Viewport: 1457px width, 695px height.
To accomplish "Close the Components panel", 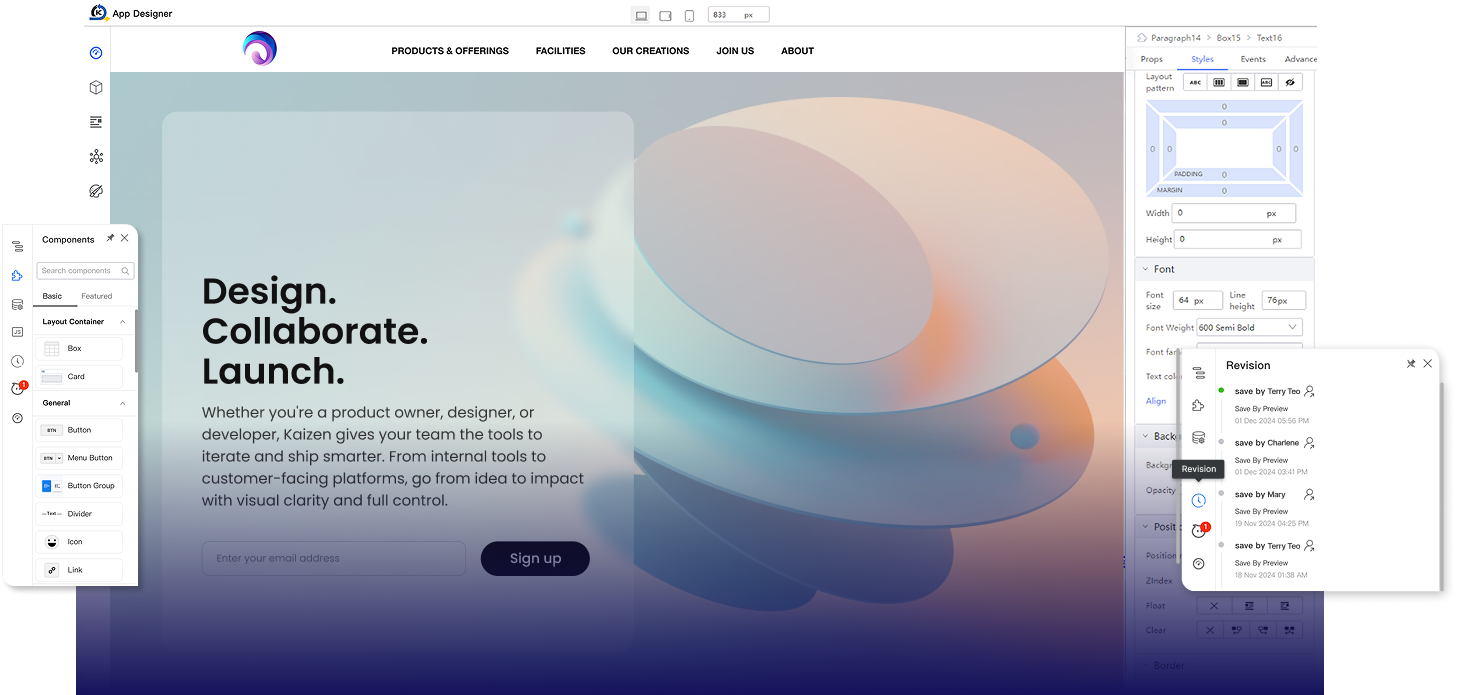I will pos(125,238).
